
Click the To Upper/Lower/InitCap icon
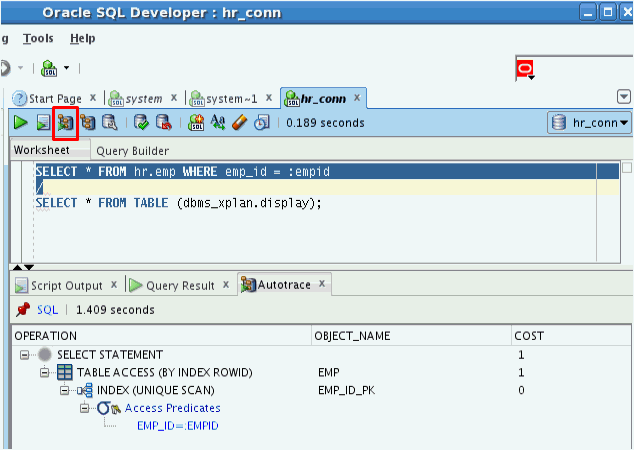pos(218,122)
